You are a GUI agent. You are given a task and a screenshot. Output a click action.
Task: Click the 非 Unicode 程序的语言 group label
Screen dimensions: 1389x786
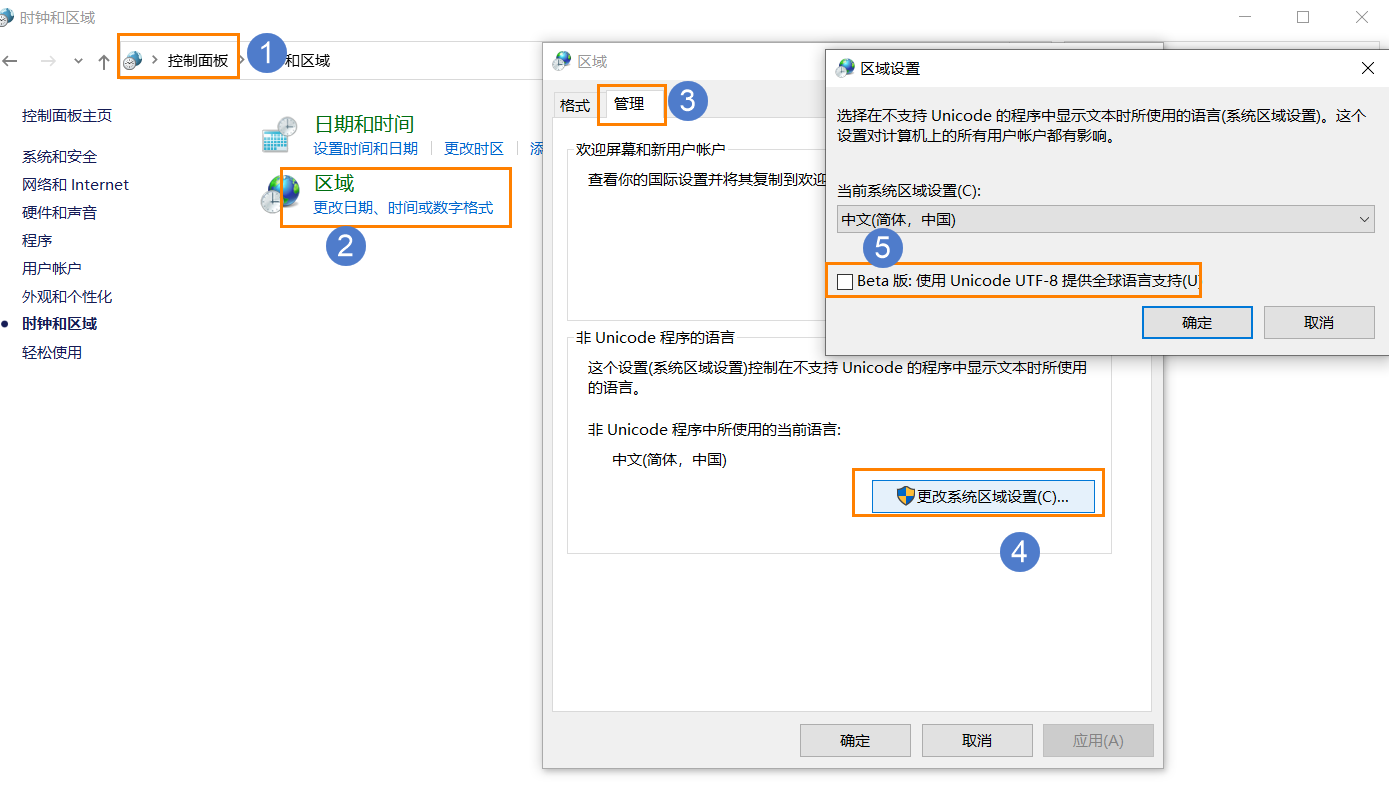655,338
